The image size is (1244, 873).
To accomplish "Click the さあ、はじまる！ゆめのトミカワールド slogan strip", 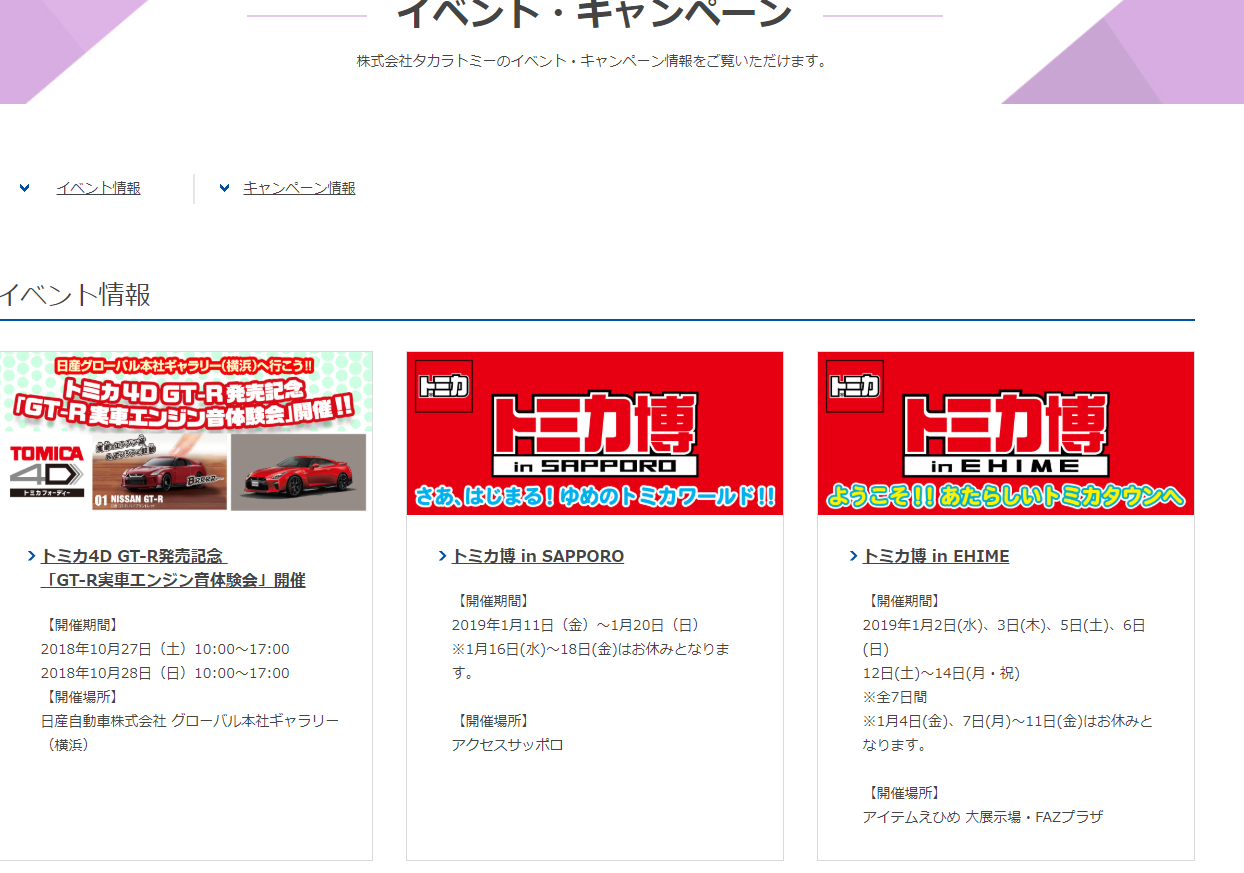I will tap(594, 497).
